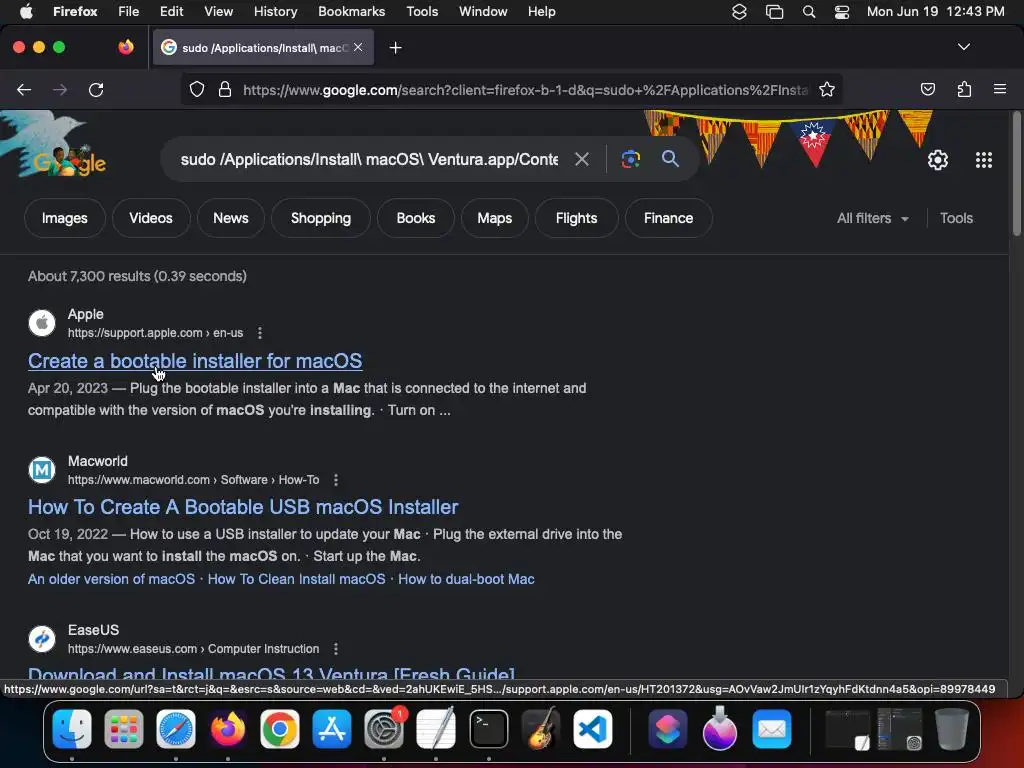Reload the current page
This screenshot has height=768, width=1024.
click(x=96, y=89)
